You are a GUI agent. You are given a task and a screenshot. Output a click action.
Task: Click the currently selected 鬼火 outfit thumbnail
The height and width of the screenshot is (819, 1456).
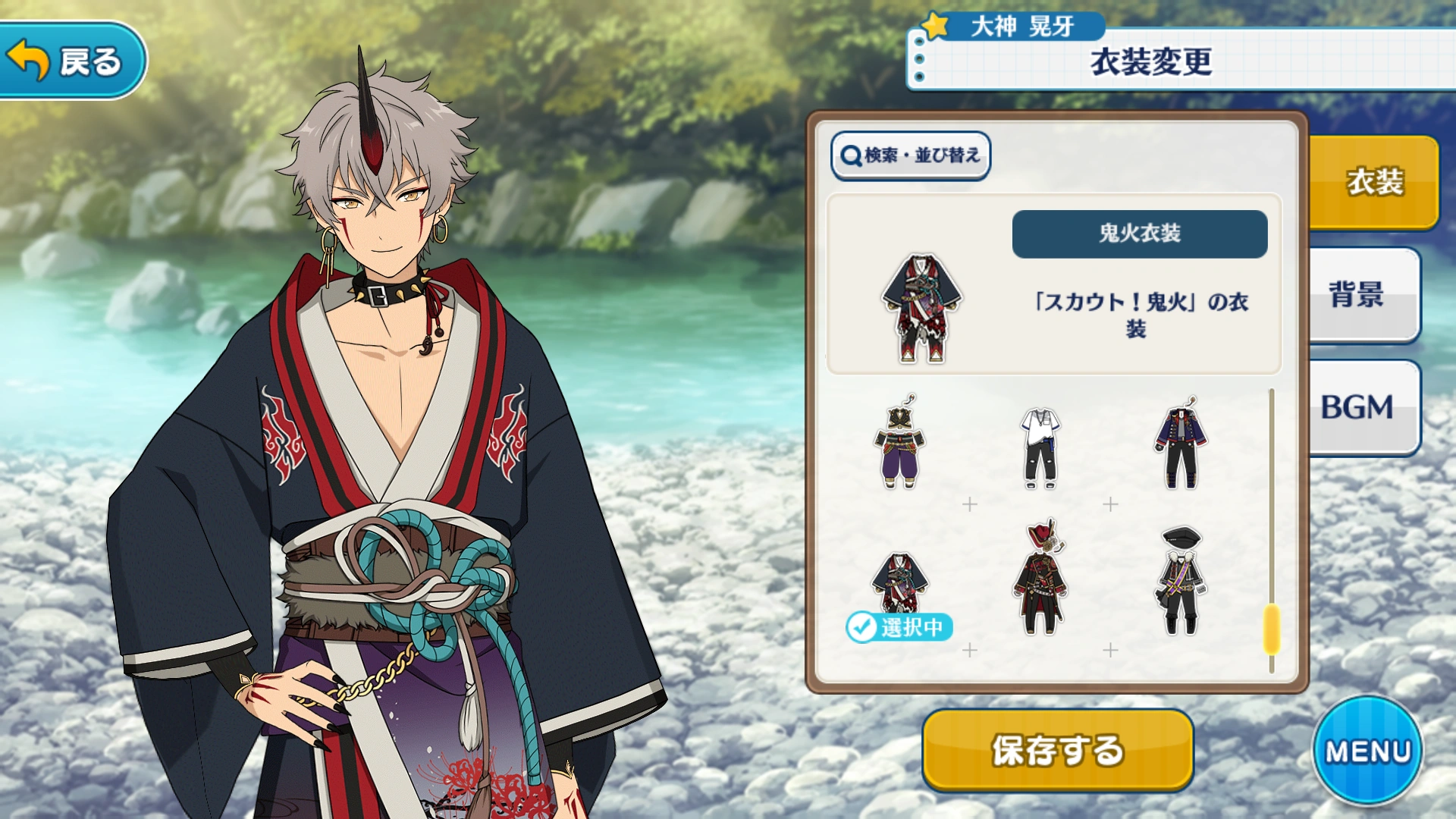[x=899, y=582]
